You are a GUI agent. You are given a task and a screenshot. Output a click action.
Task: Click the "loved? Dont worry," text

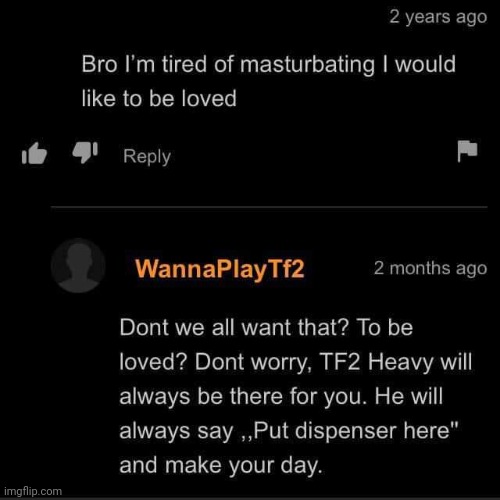pos(216,362)
